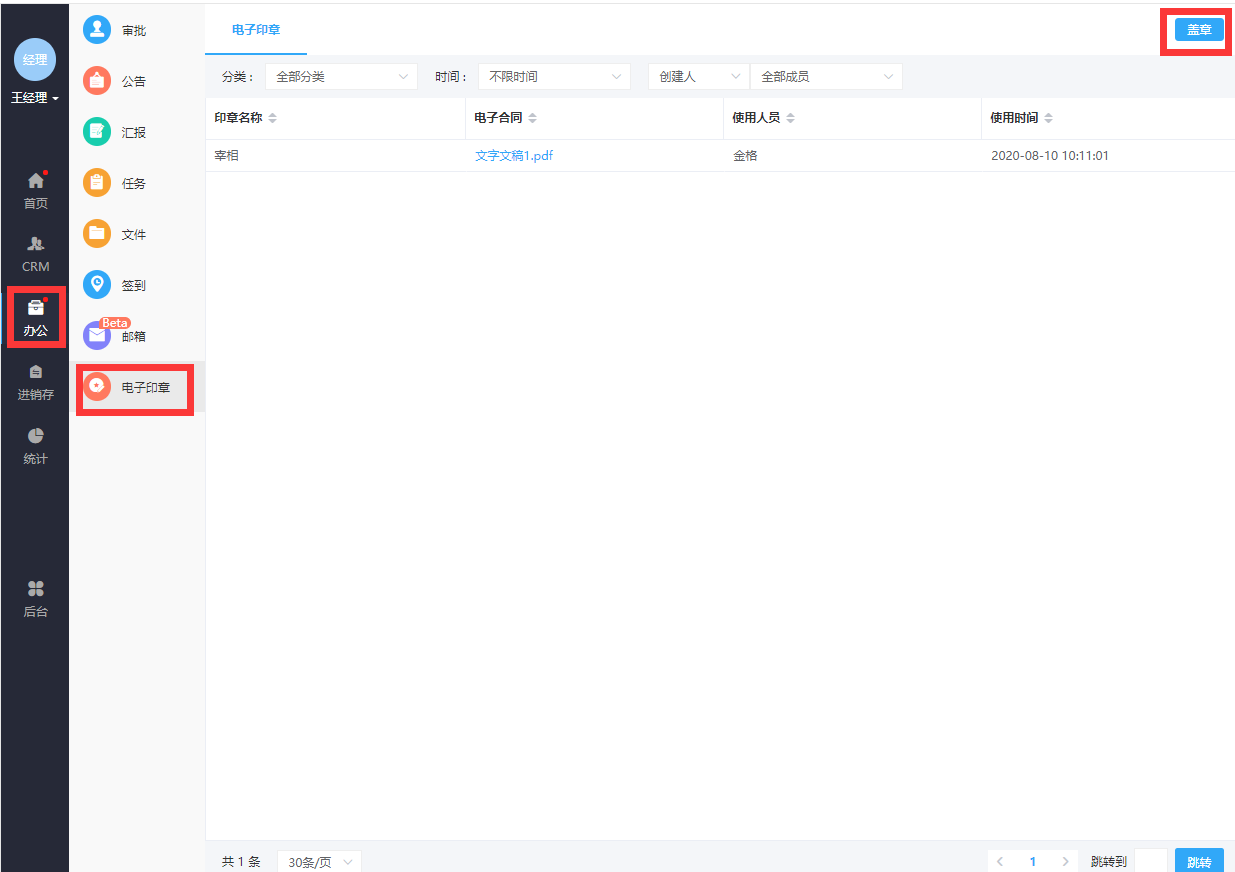Sort by 印章名称 column arrows

[273, 118]
